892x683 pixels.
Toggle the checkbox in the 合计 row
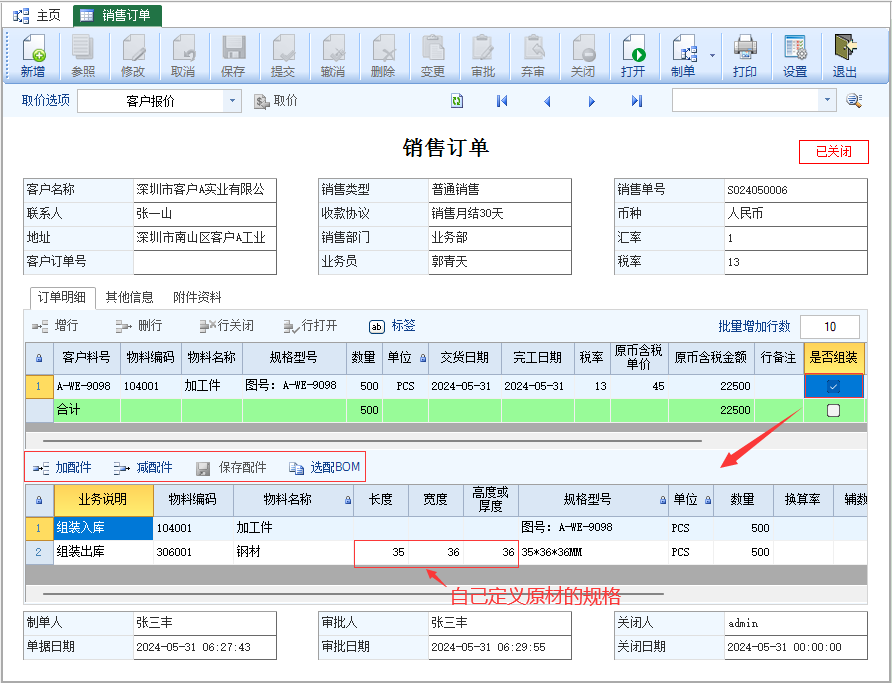click(833, 410)
